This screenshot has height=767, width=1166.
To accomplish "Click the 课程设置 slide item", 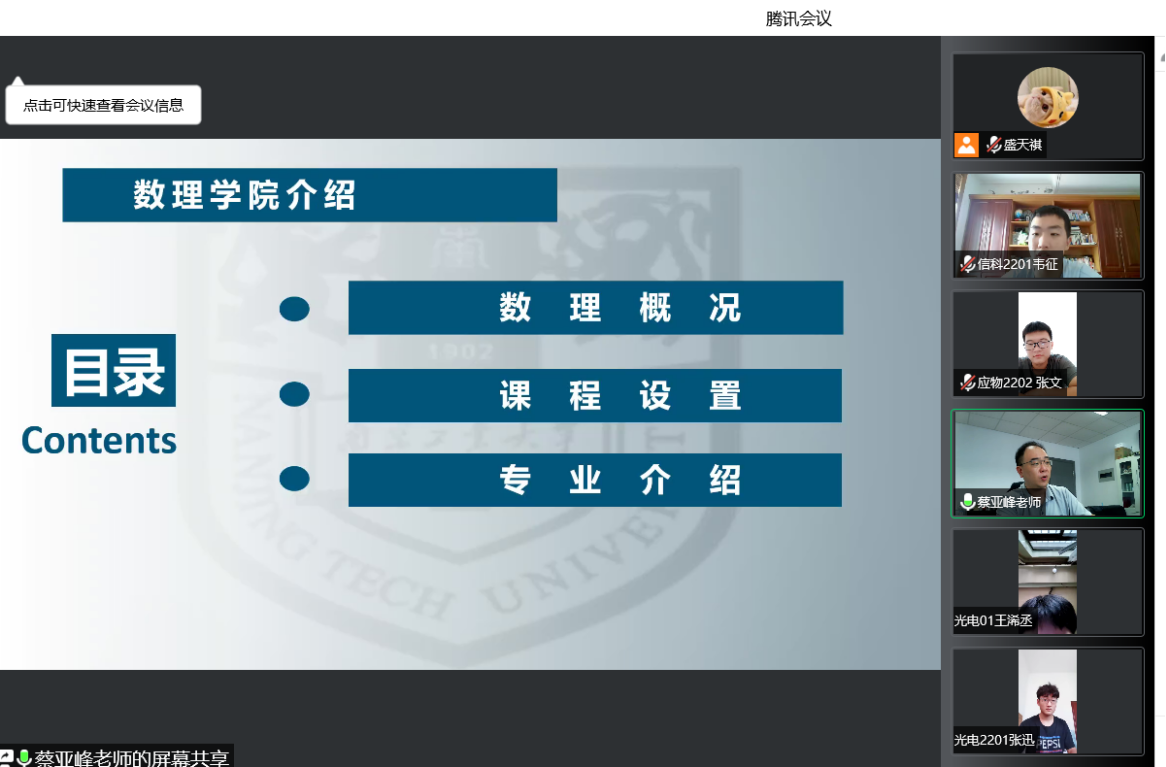I will click(x=595, y=396).
